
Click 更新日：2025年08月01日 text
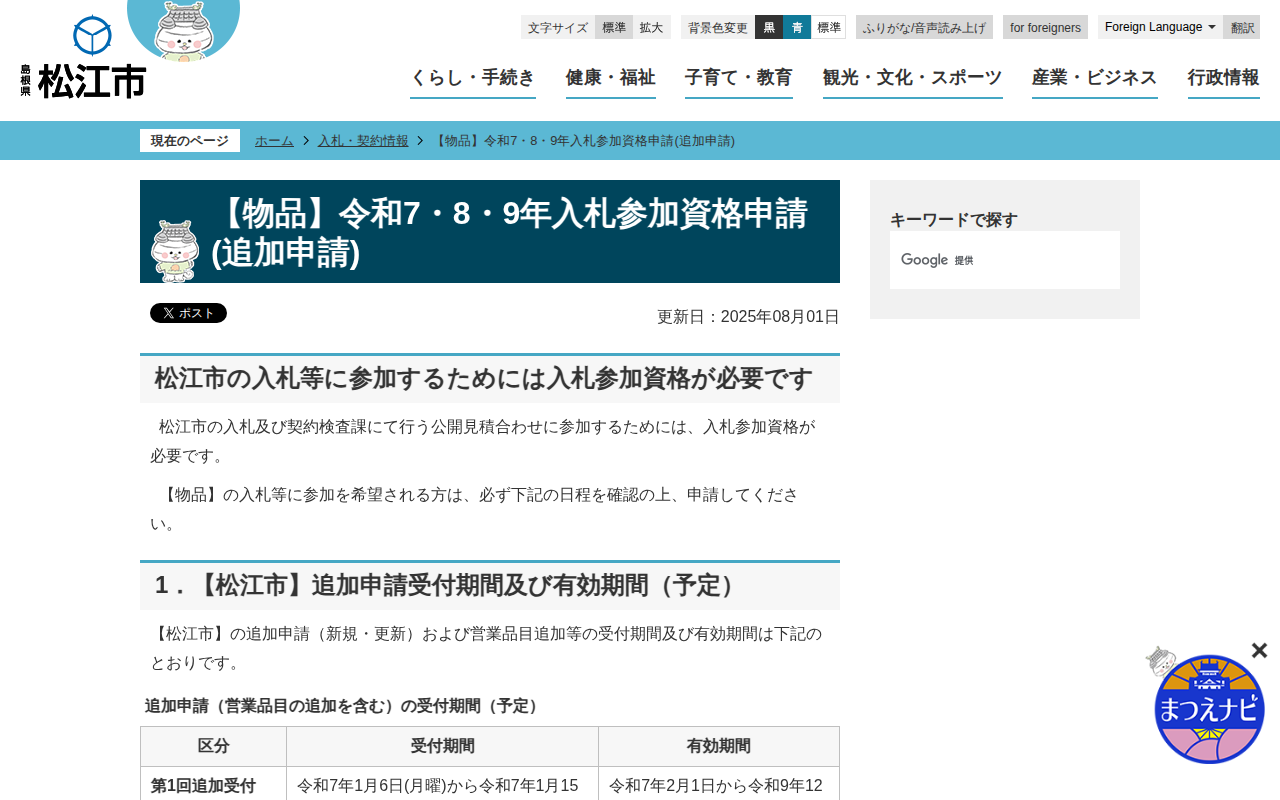coord(748,317)
